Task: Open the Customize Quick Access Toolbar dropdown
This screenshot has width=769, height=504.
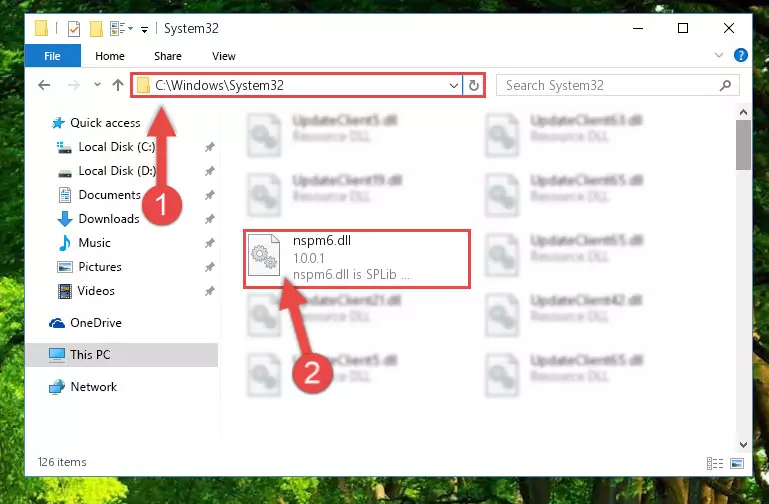Action: click(144, 29)
